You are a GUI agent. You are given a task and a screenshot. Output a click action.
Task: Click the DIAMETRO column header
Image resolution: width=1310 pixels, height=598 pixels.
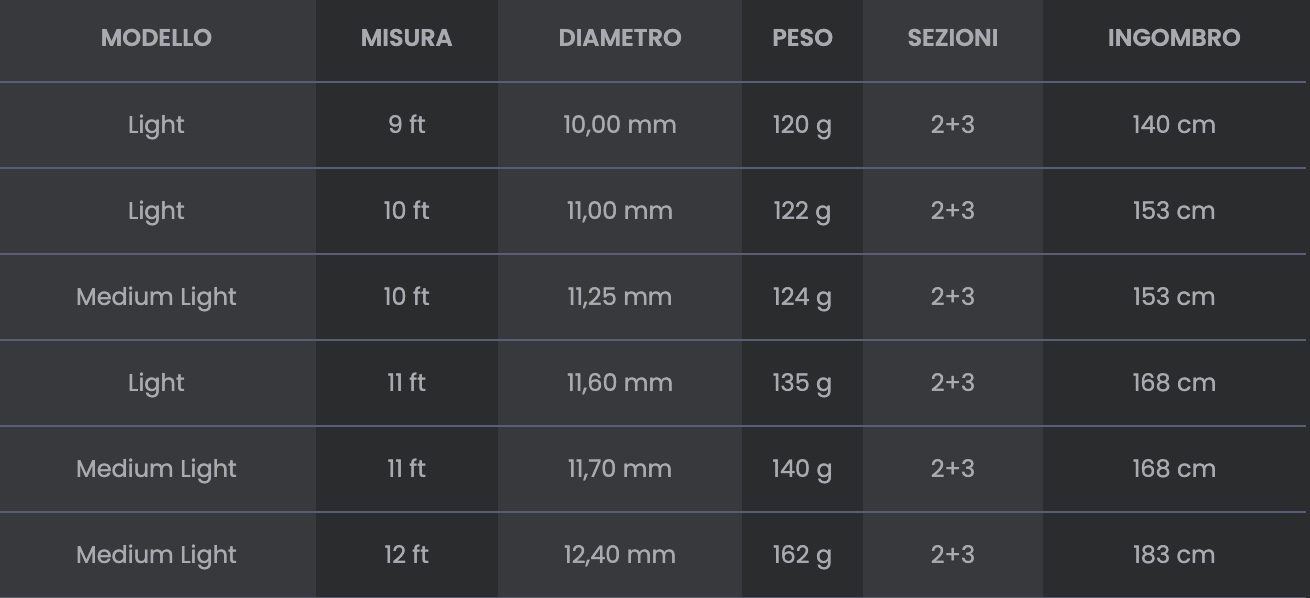(620, 38)
